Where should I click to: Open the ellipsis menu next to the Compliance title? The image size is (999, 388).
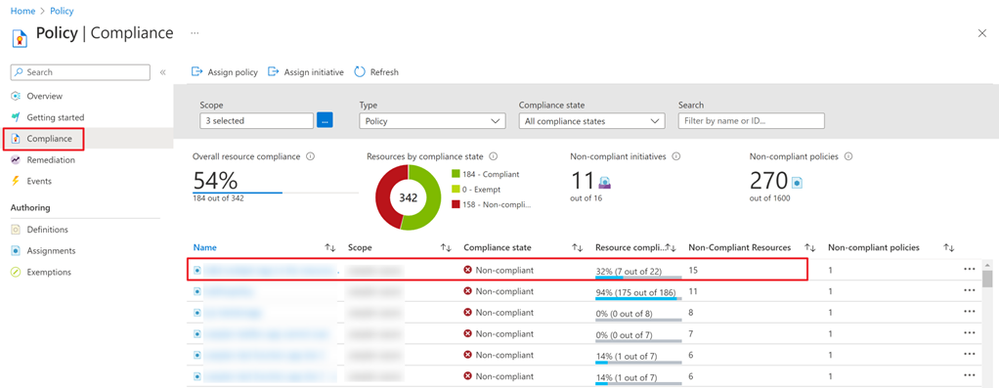pyautogui.click(x=194, y=32)
